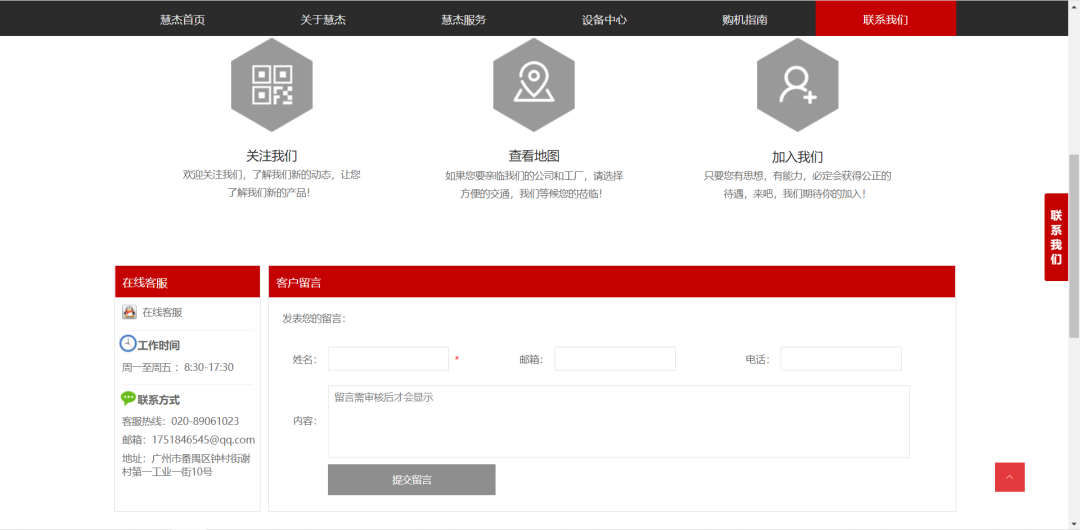Screen dimensions: 1080x530
Task: Click the 在线客服 link next to QQ icon
Action: (163, 312)
